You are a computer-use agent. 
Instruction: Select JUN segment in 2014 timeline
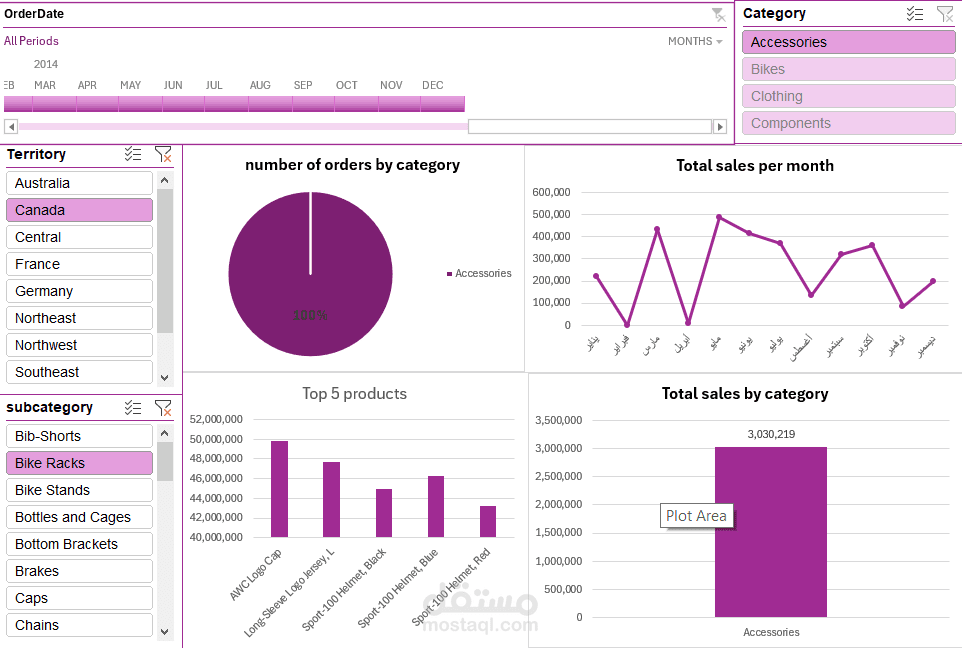[184, 104]
